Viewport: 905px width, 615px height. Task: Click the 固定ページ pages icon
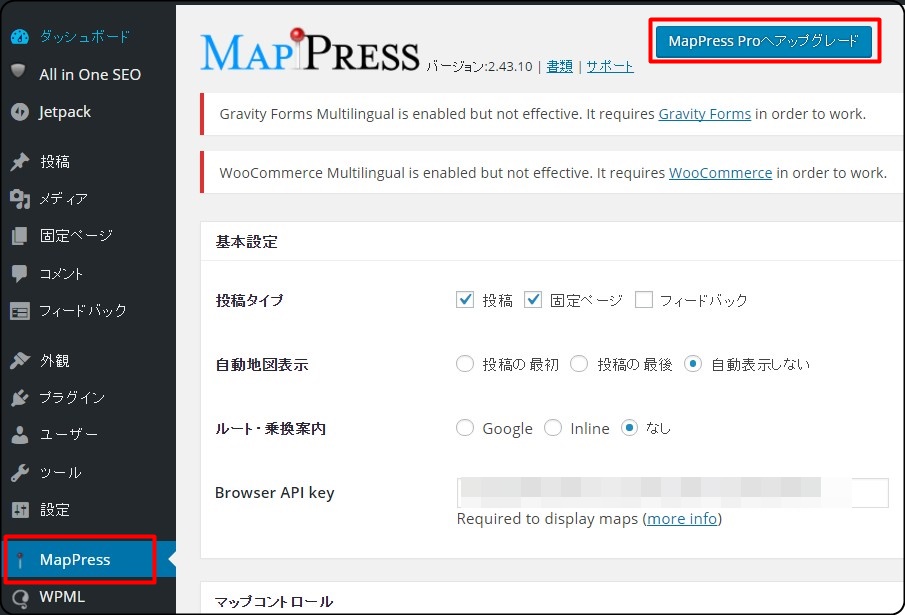click(x=20, y=236)
